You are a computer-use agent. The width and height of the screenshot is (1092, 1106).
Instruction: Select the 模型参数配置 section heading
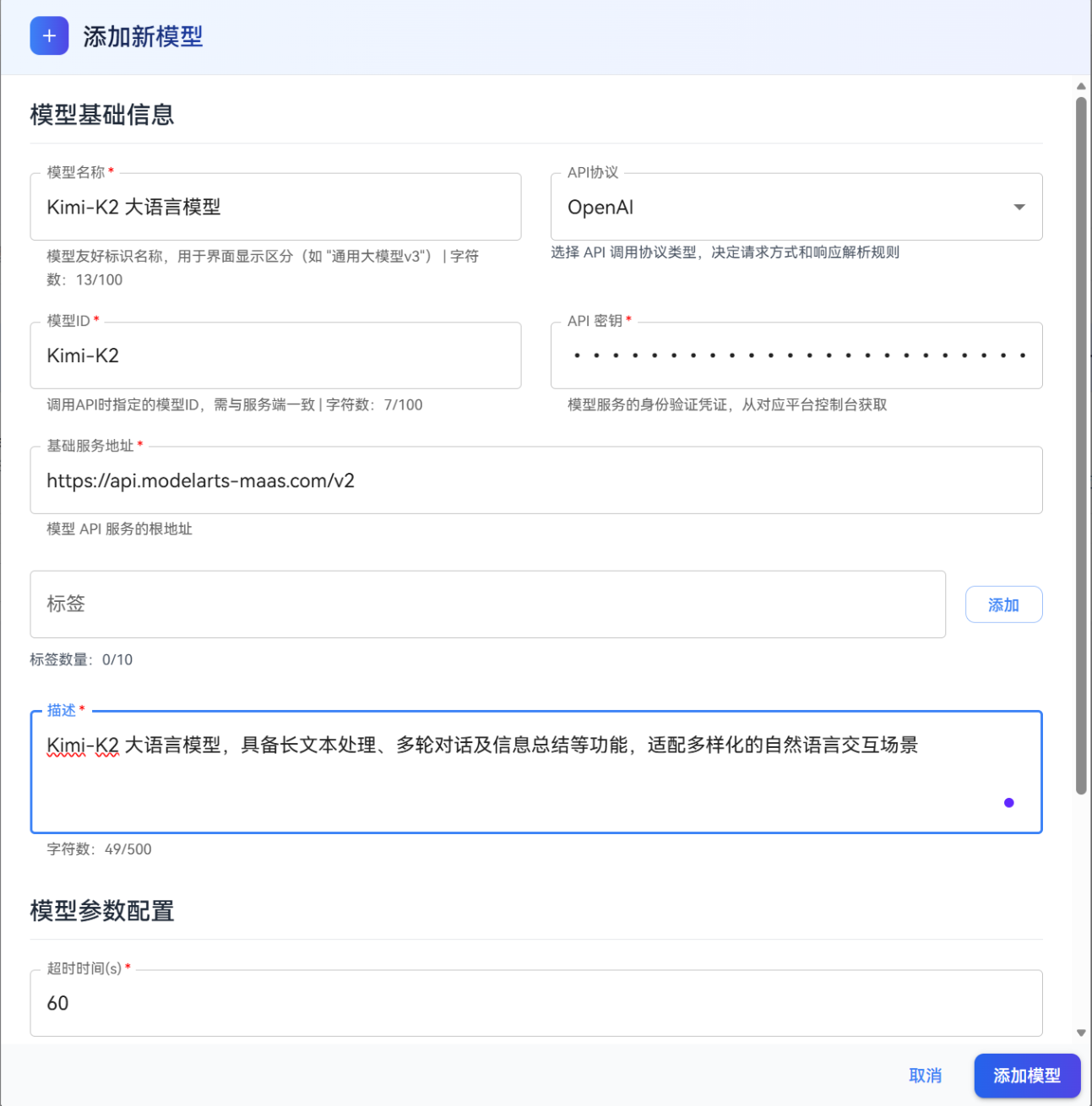coord(101,911)
